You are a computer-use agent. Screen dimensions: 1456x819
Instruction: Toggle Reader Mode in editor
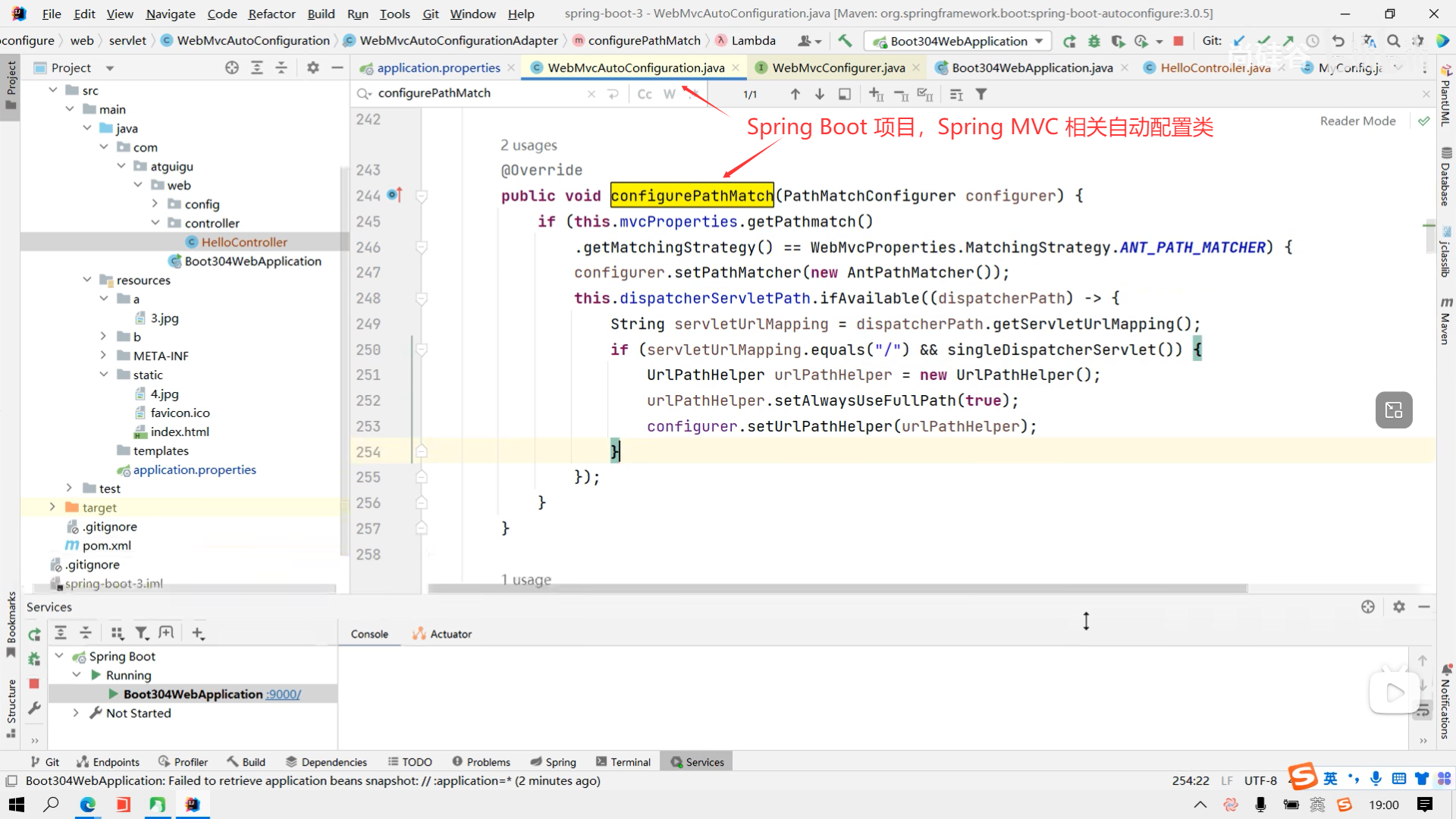(x=1357, y=121)
